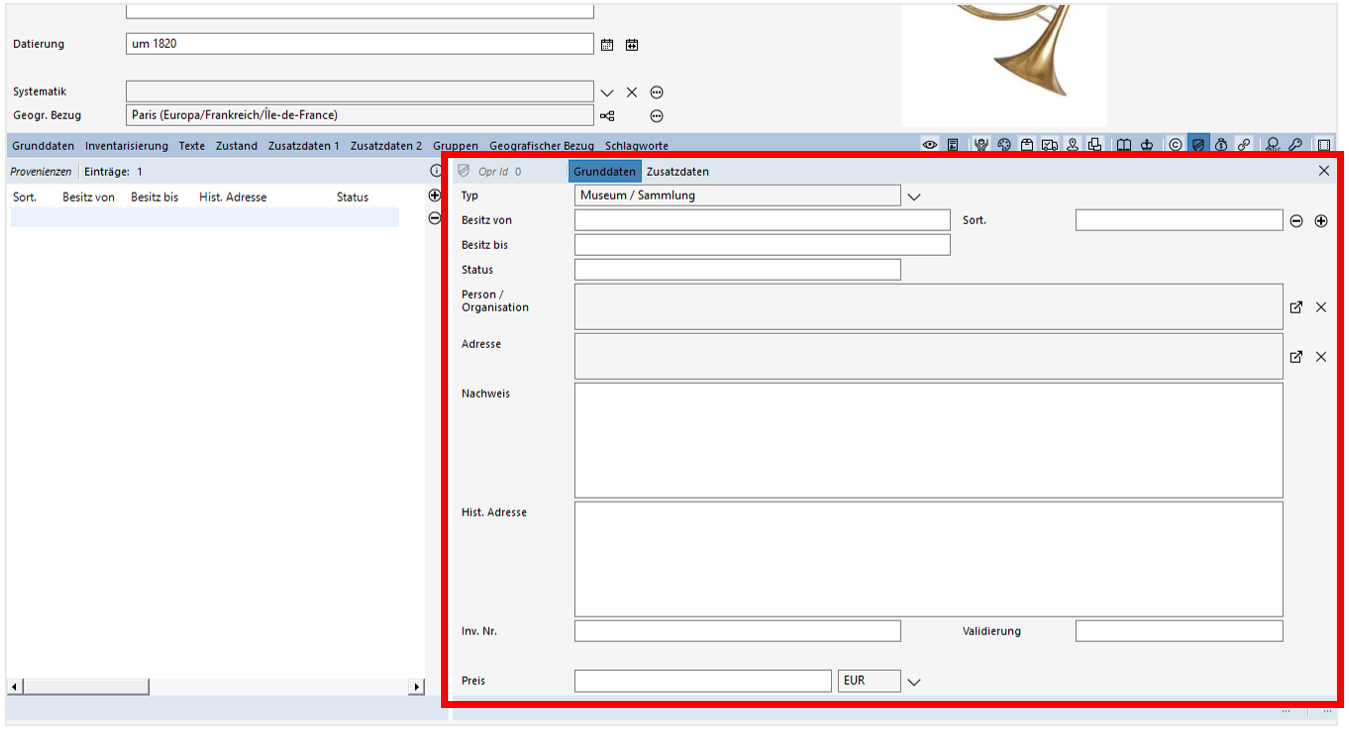
Task: Click the calendar icon next to Datierung
Action: click(608, 44)
